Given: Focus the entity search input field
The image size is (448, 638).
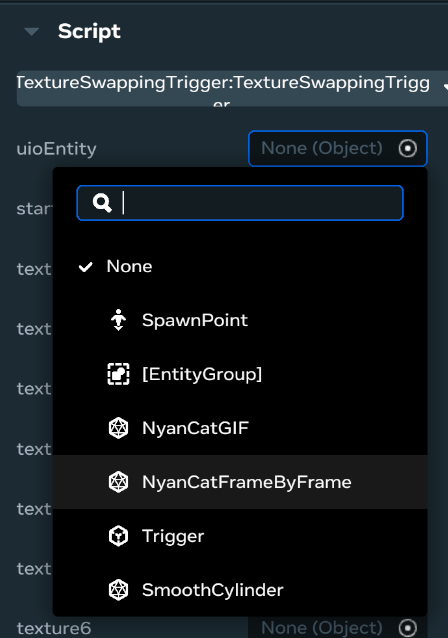Looking at the screenshot, I should pos(240,203).
